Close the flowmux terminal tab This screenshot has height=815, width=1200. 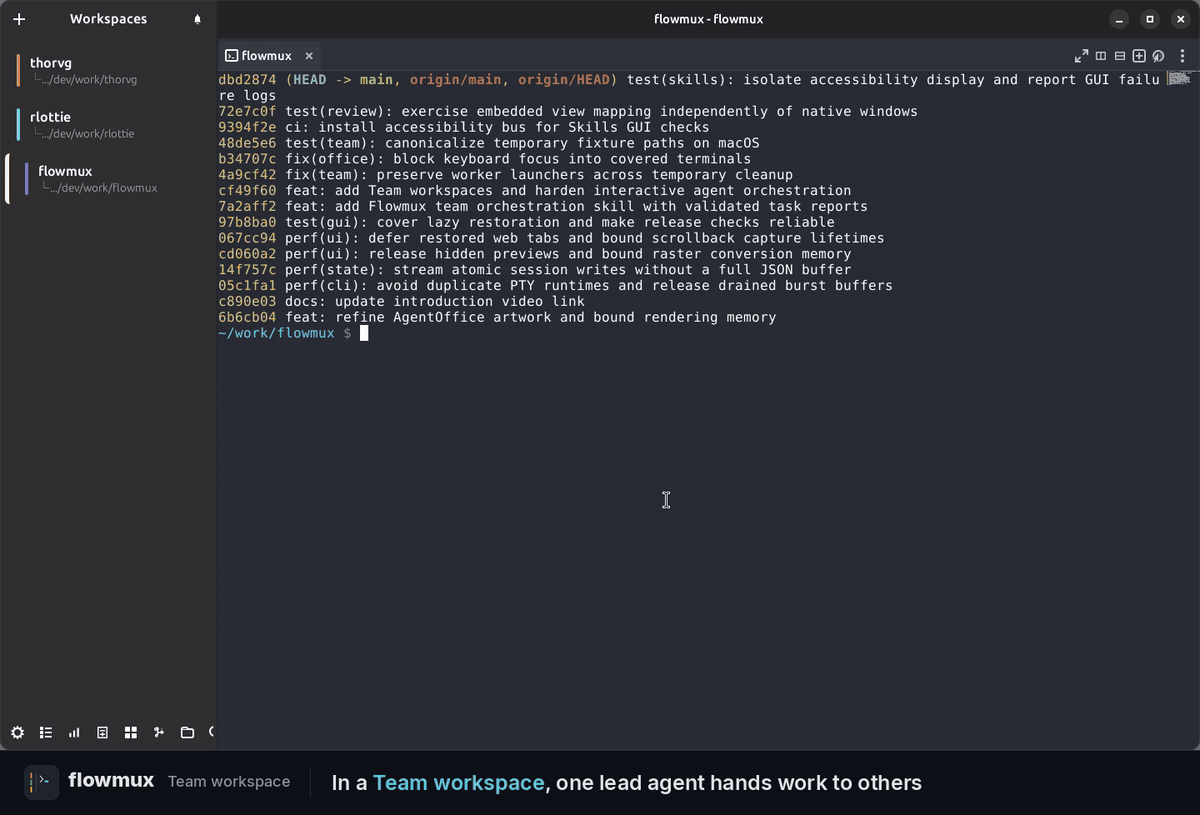(x=309, y=56)
